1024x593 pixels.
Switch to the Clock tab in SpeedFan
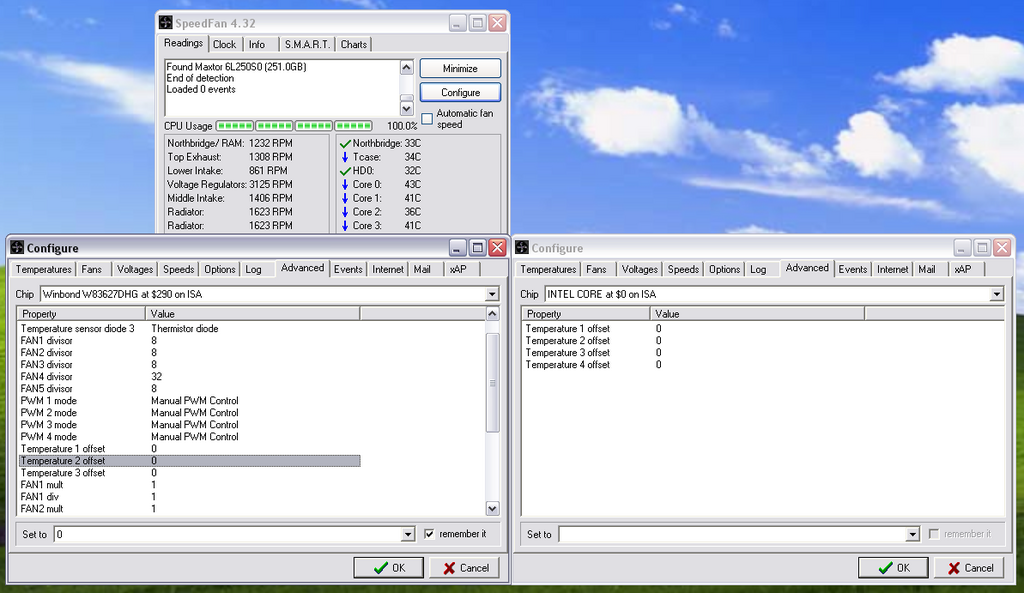(224, 44)
